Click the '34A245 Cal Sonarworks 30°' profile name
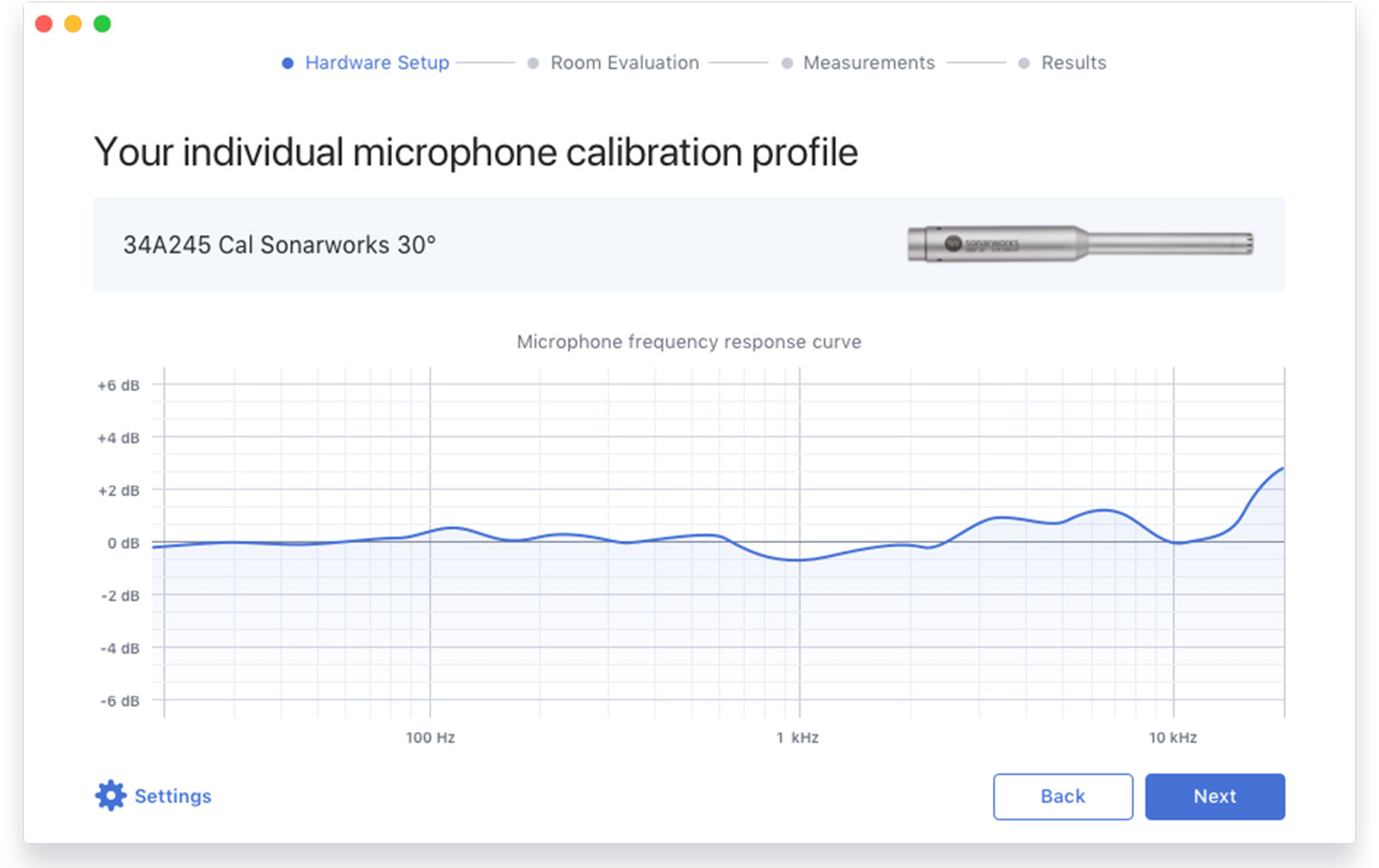Screen dimensions: 1379x868 (279, 245)
